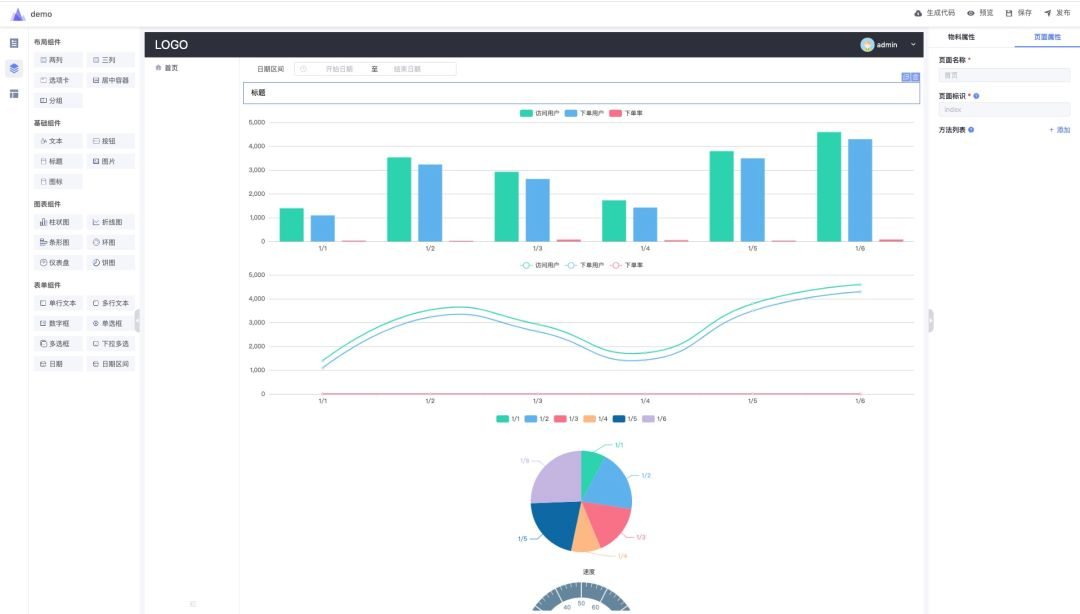This screenshot has height=614, width=1080.
Task: Pick the 选项卡 tabs layout component
Action: 58,80
